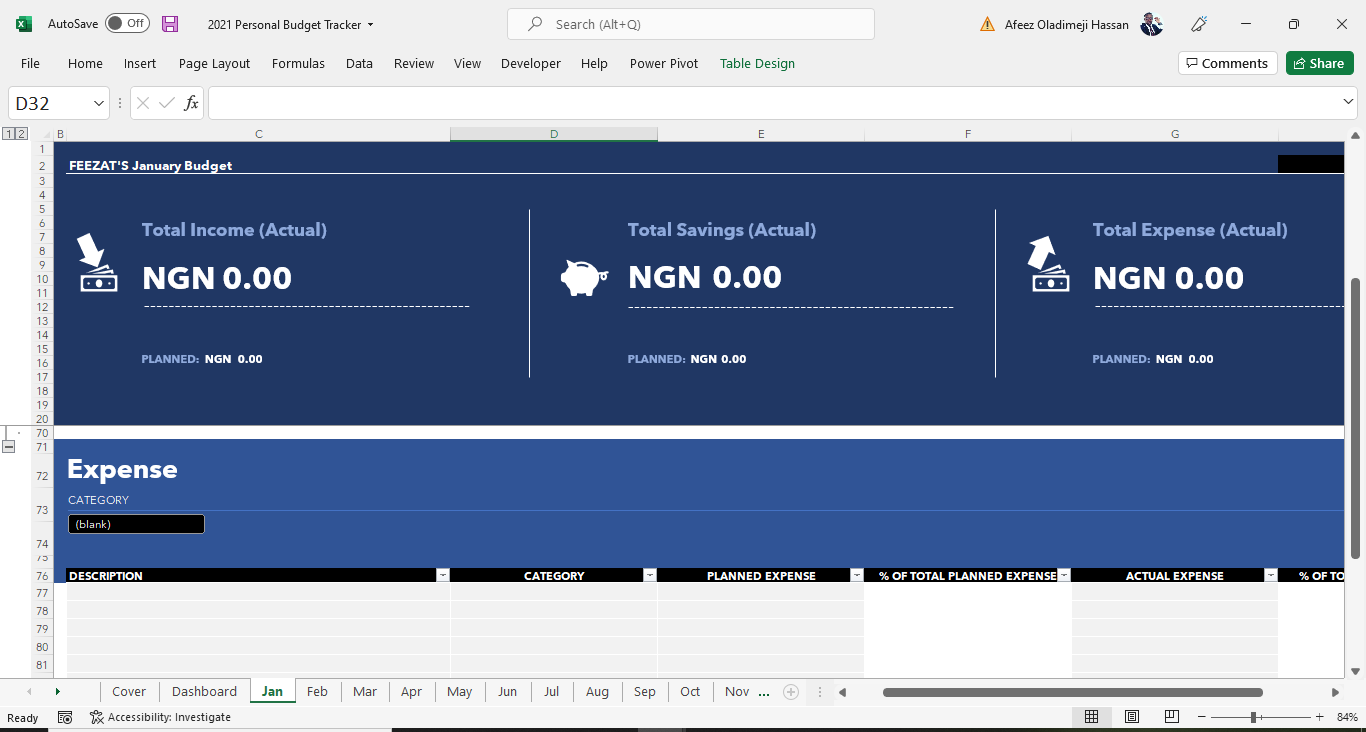Image resolution: width=1366 pixels, height=732 pixels.
Task: Open the coming soon pen-sparkle icon
Action: click(1200, 24)
